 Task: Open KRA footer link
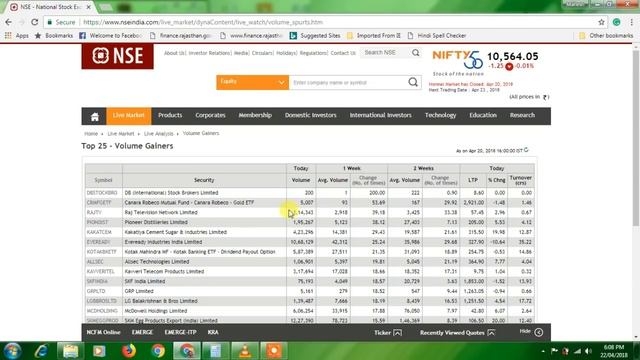pos(213,333)
